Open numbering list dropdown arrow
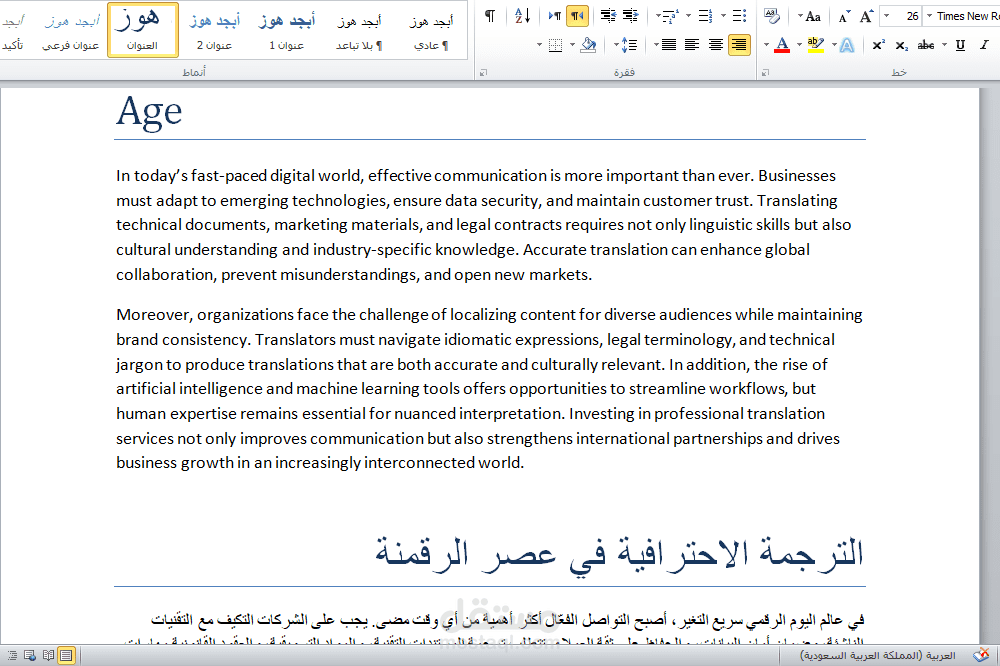This screenshot has height=666, width=1000. [689, 16]
